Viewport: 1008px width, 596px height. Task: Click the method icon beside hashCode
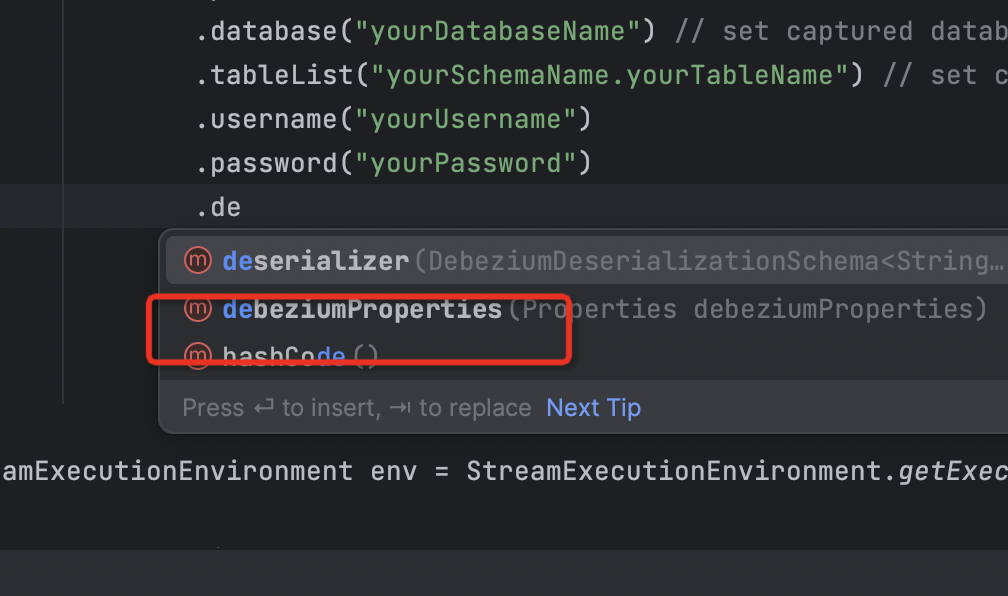(198, 355)
